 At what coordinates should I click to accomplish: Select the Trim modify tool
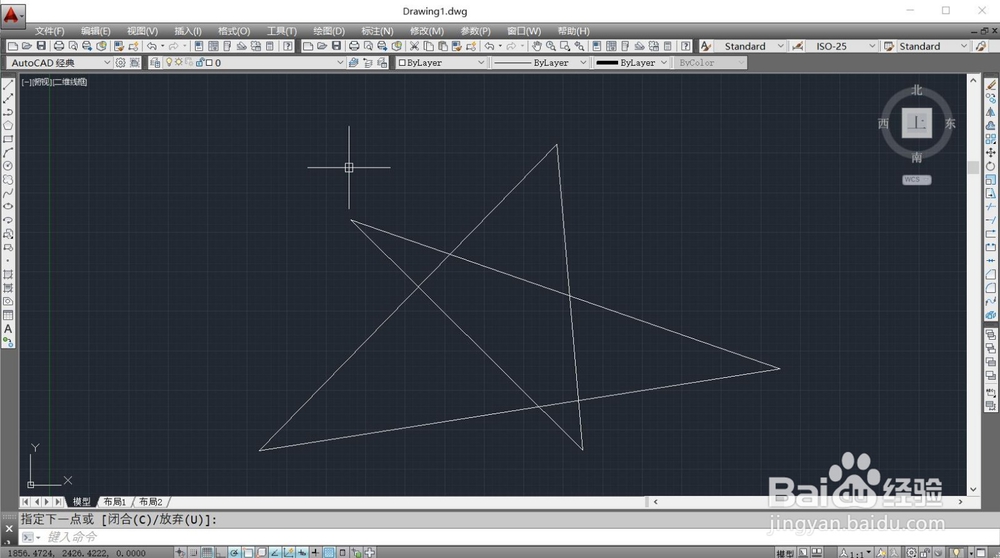click(x=990, y=207)
